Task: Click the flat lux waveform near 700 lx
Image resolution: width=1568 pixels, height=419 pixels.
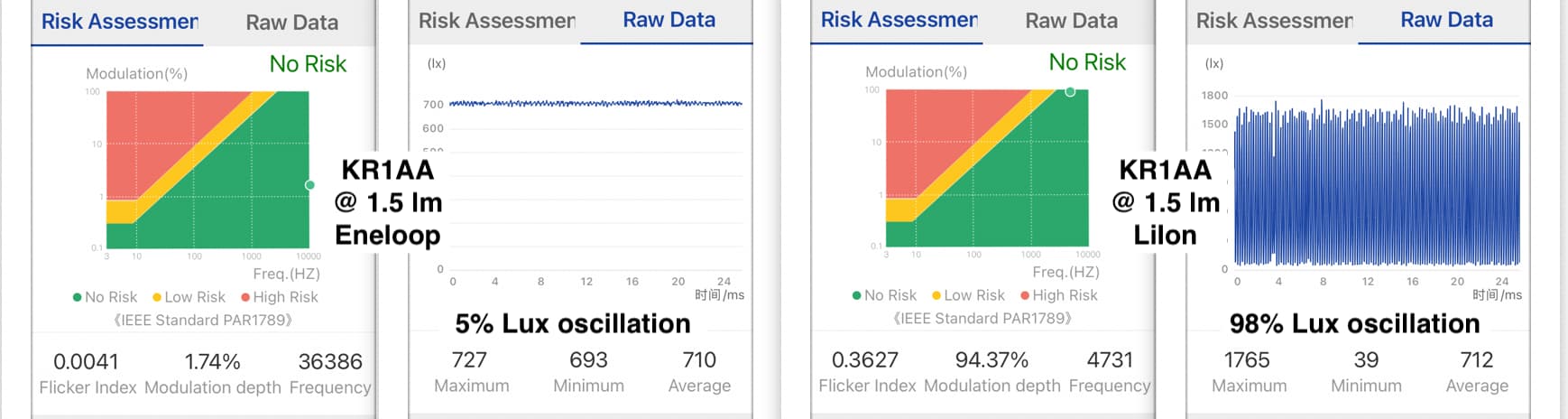Action: click(x=595, y=104)
